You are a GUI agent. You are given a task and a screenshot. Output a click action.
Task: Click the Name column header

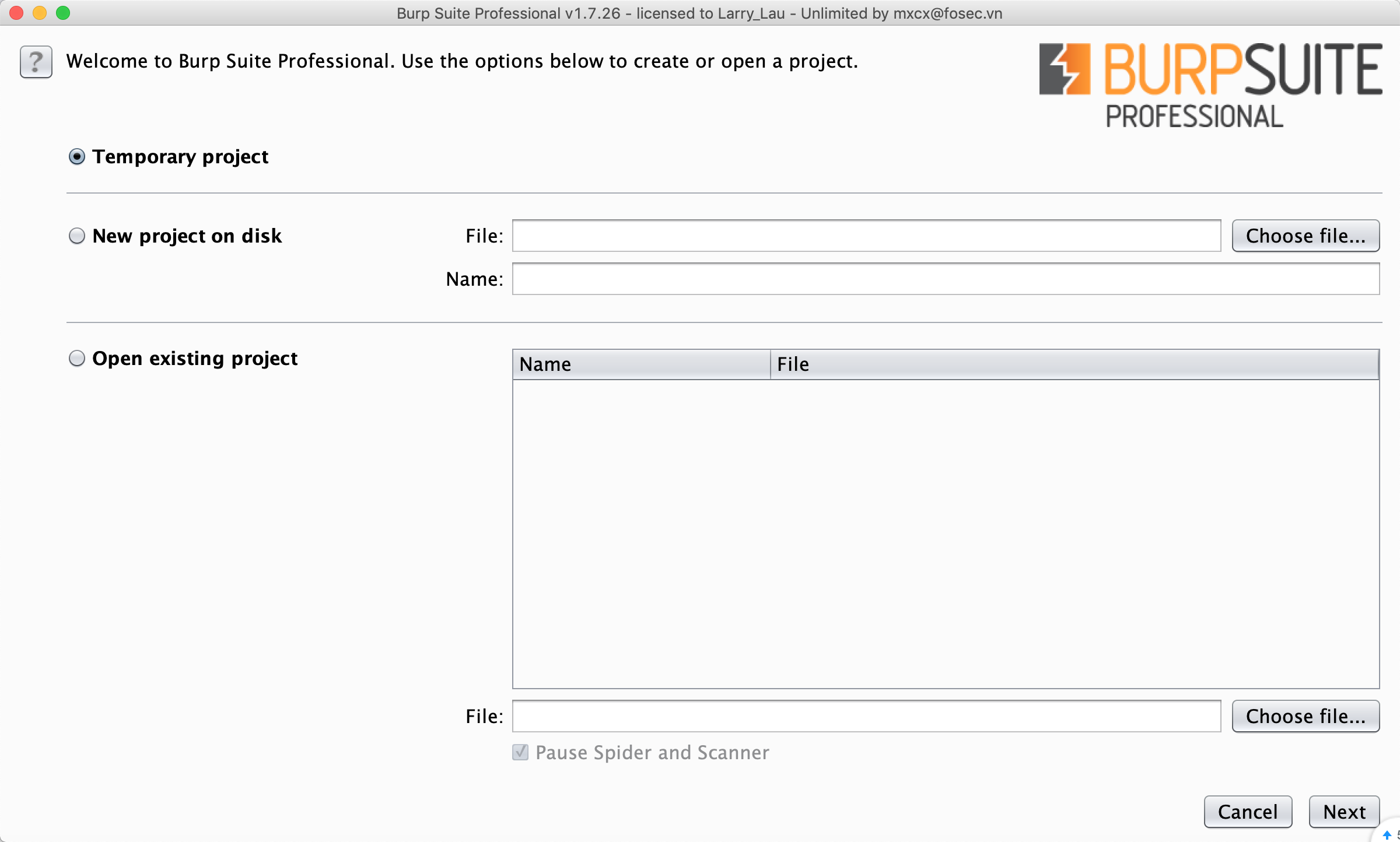tap(640, 364)
